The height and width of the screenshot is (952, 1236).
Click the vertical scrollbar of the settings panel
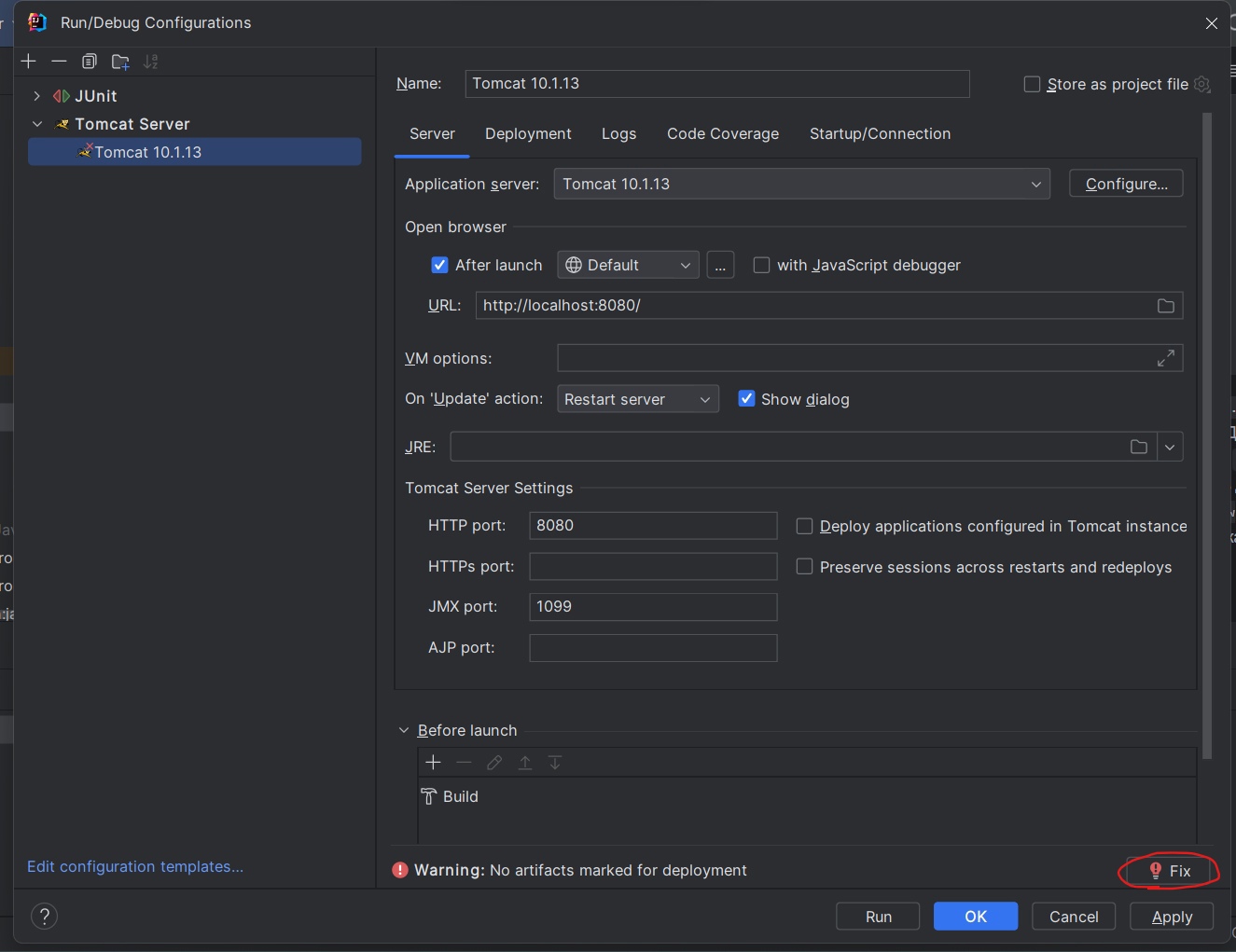coord(1207,435)
